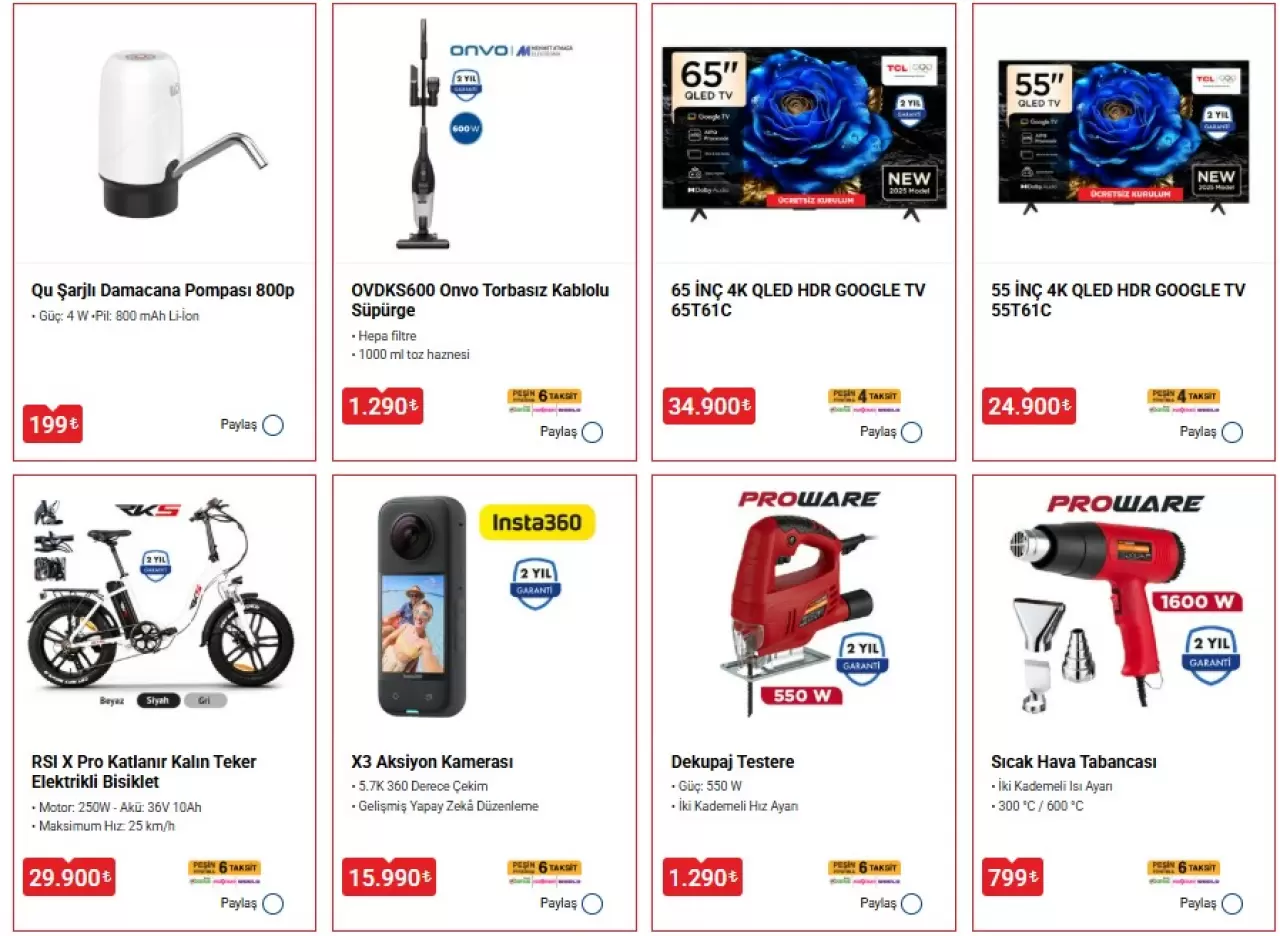The width and height of the screenshot is (1280, 936).
Task: Select Paylaş circle for X3 Aksiyon Kamerası
Action: [592, 904]
